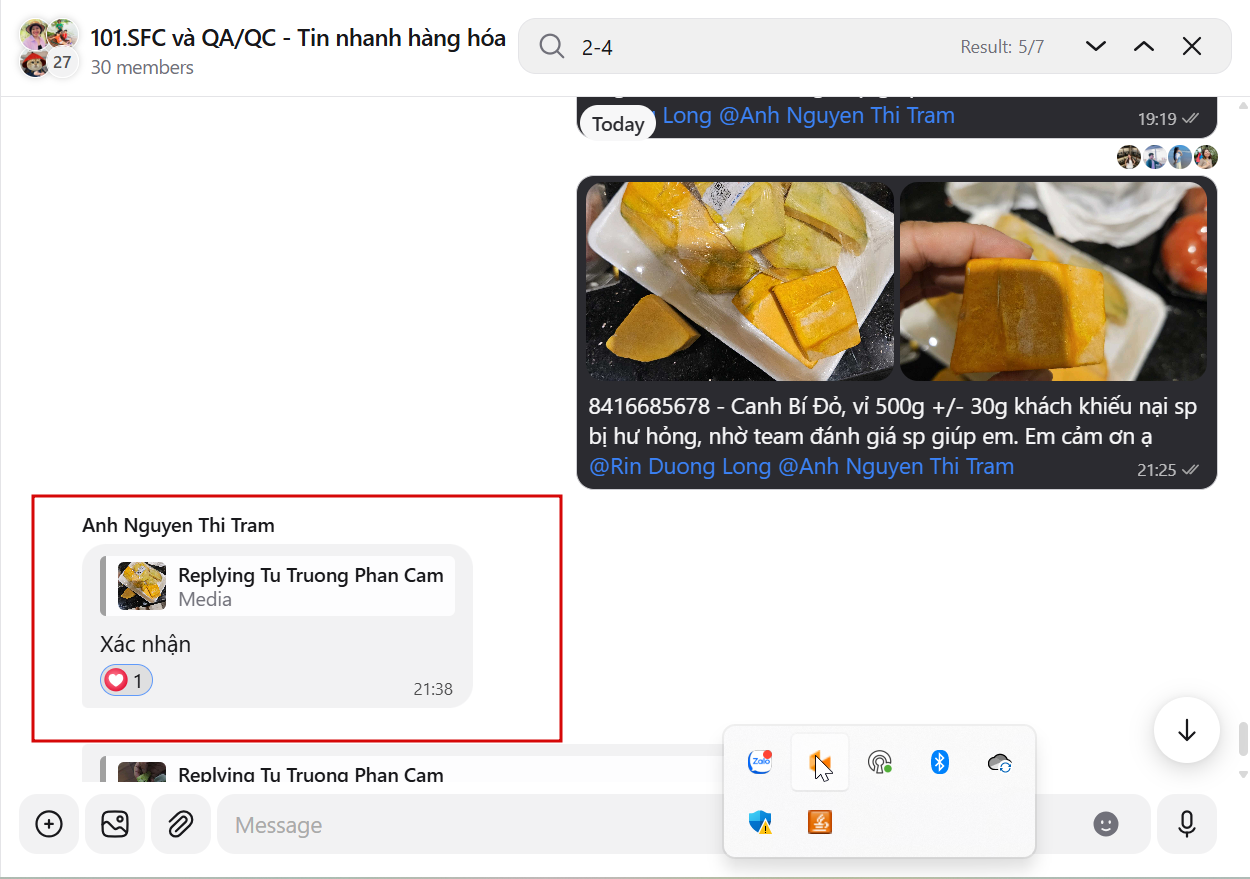Open the Java tray icon
The width and height of the screenshot is (1250, 879).
pos(820,822)
